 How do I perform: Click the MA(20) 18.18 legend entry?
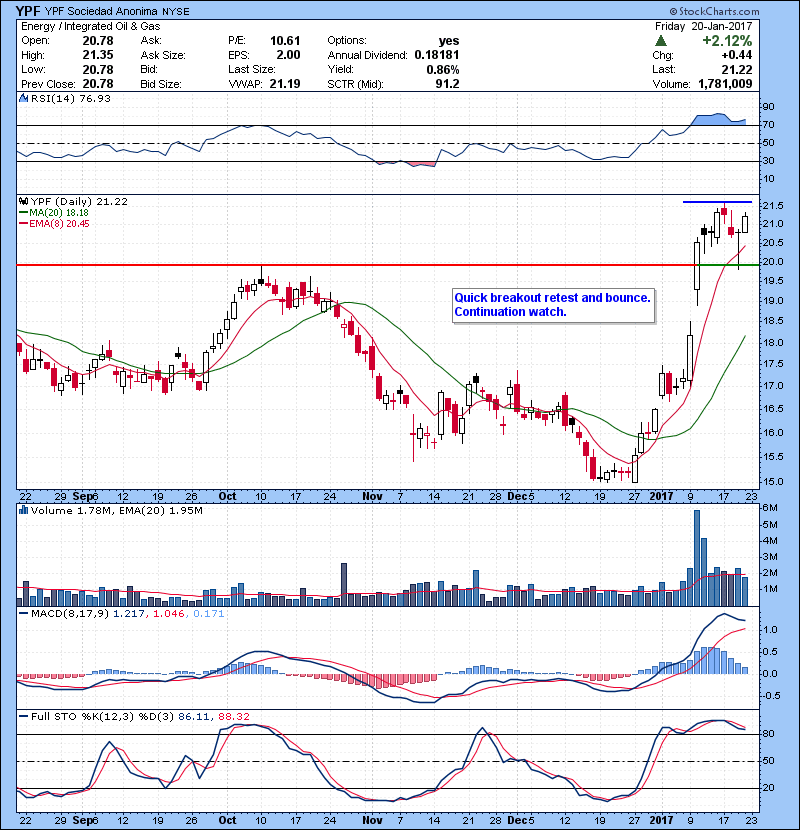53,212
